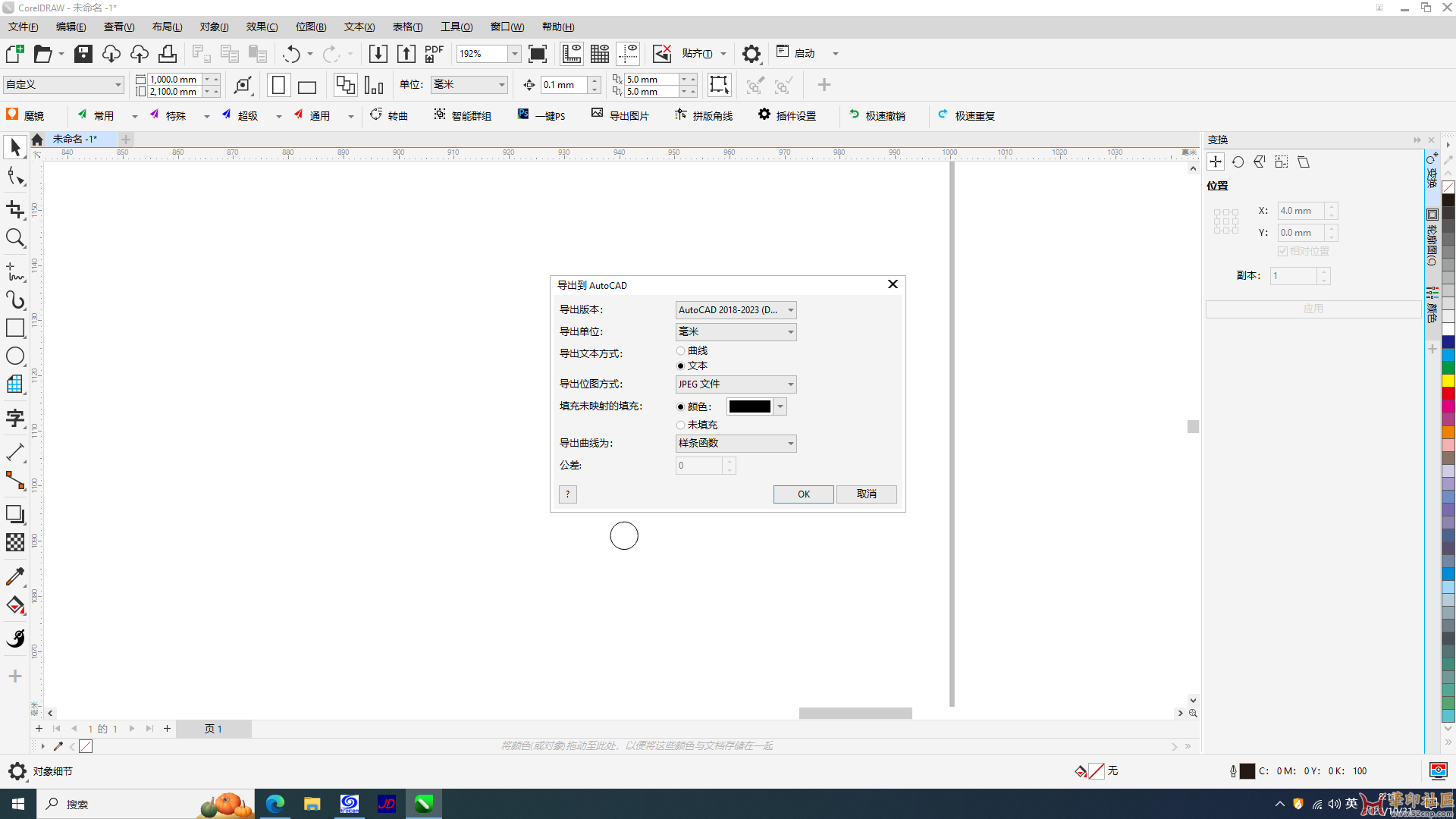Click the Options gear icon in toolbar
This screenshot has height=819, width=1456.
[x=751, y=54]
